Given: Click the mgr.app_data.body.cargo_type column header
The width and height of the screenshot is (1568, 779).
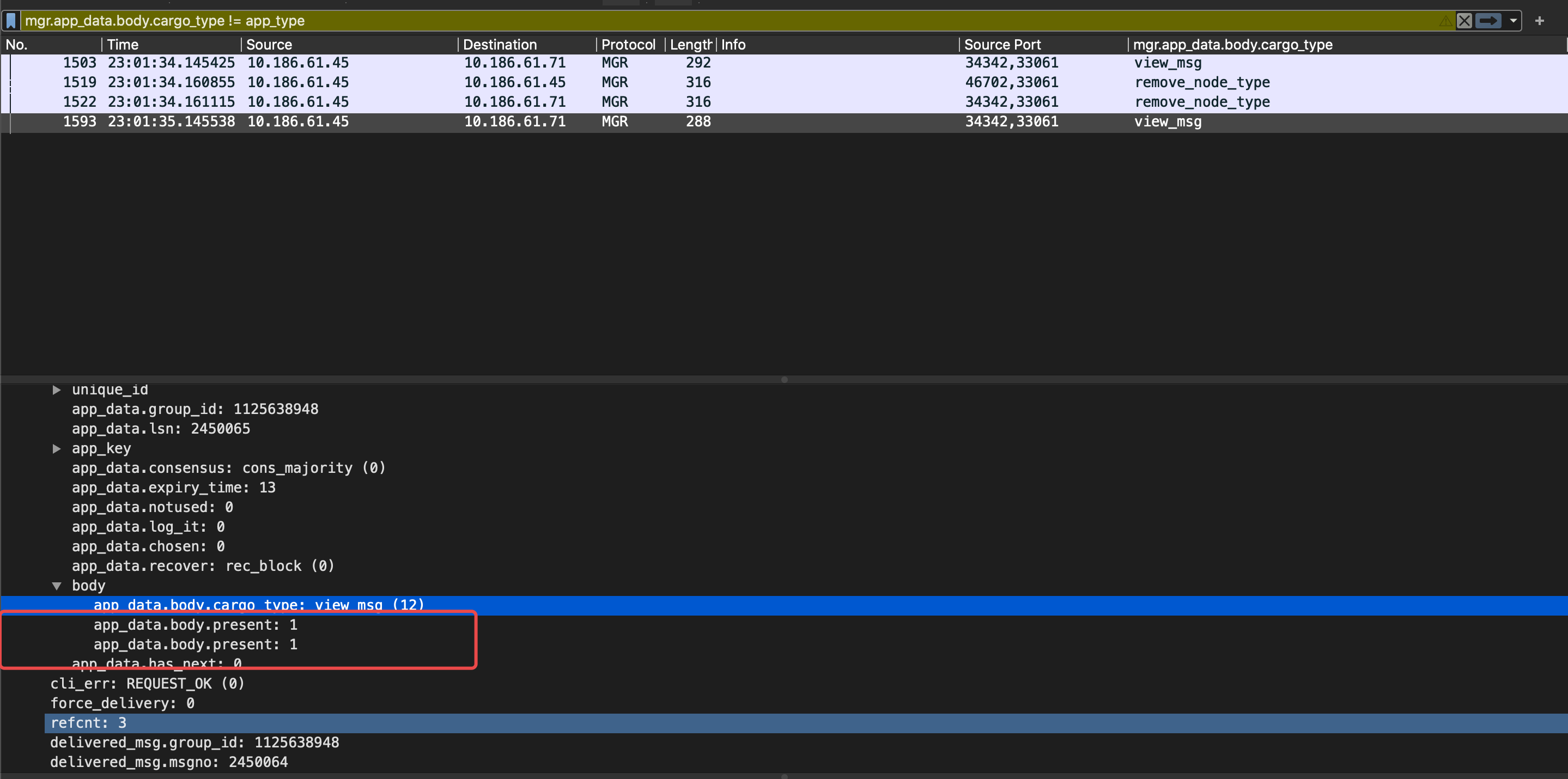Looking at the screenshot, I should click(x=1232, y=45).
